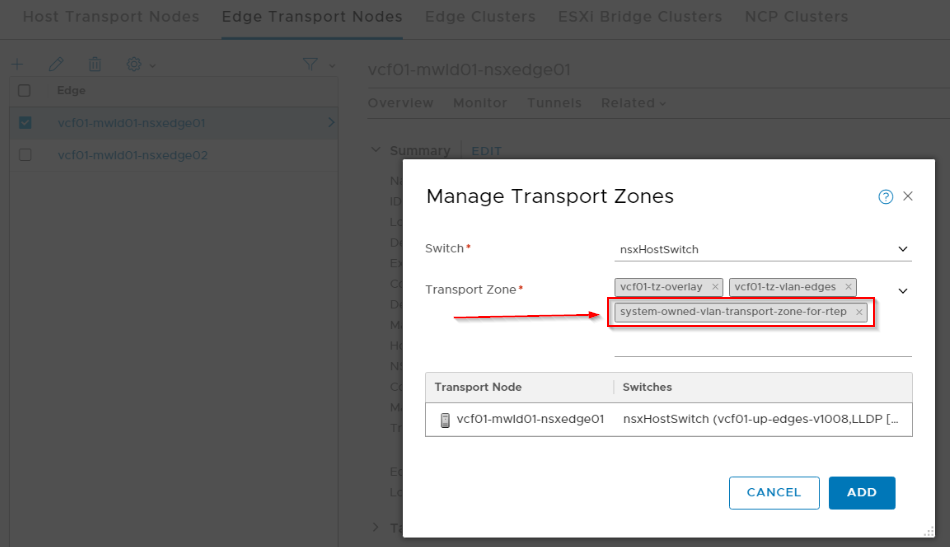The height and width of the screenshot is (547, 950).
Task: Click the add (plus) edge node icon
Action: (17, 64)
